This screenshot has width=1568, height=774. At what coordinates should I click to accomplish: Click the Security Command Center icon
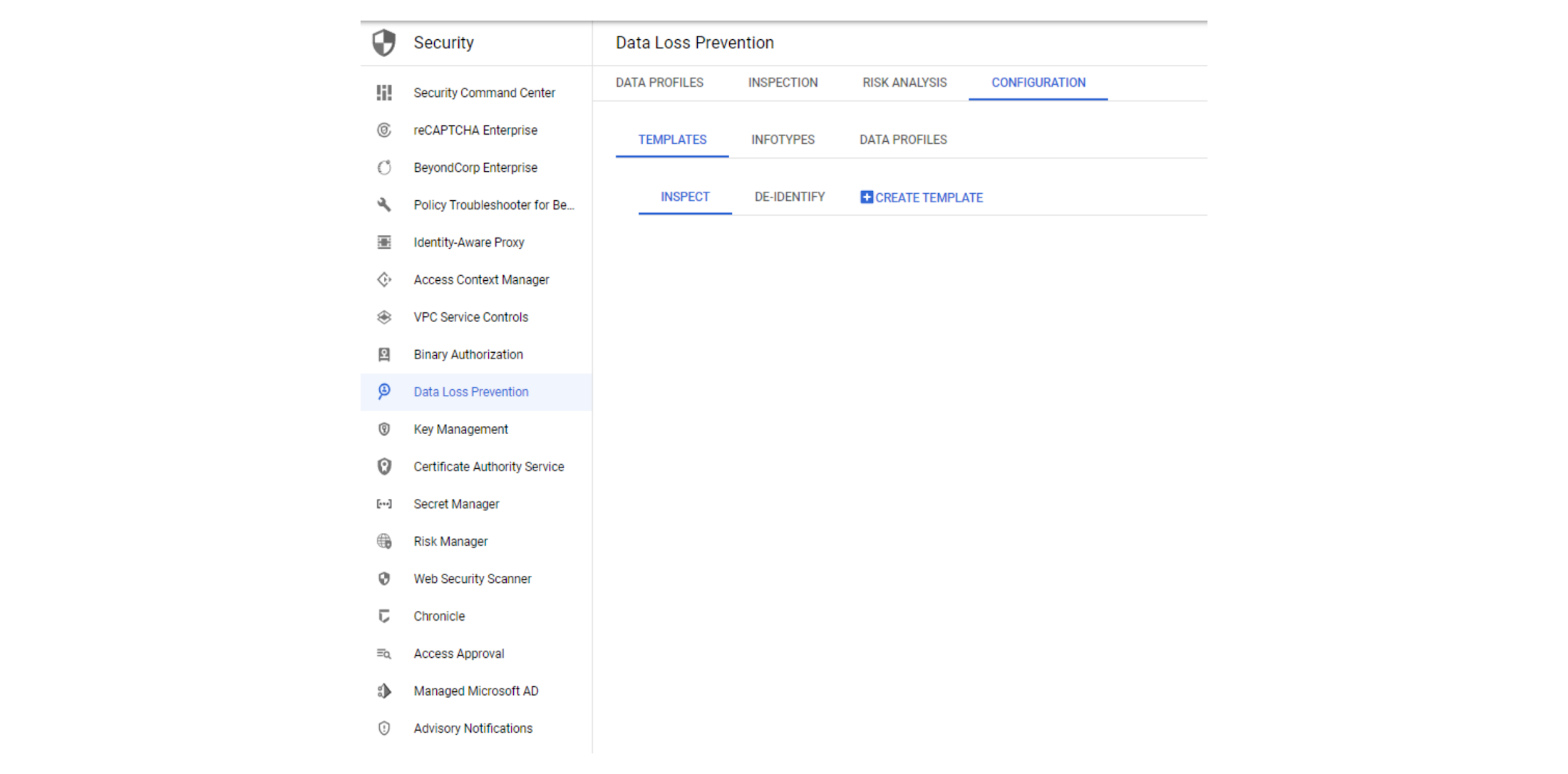pos(385,92)
